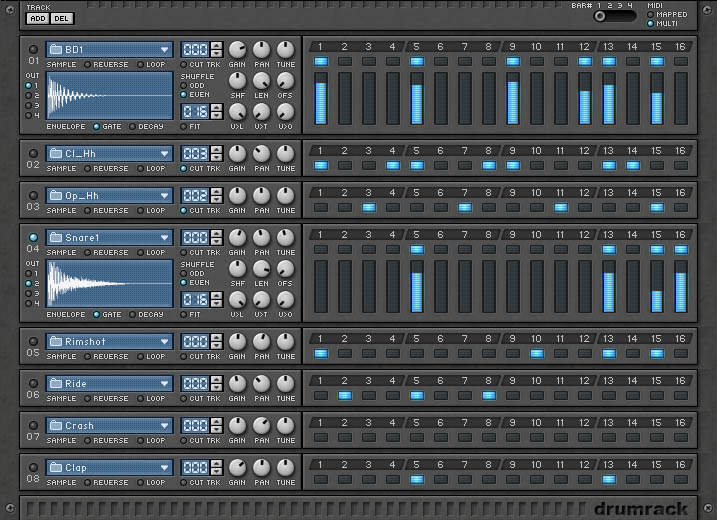717x520 pixels.
Task: Click the PAN knob of Rimshot track
Action: 262,342
